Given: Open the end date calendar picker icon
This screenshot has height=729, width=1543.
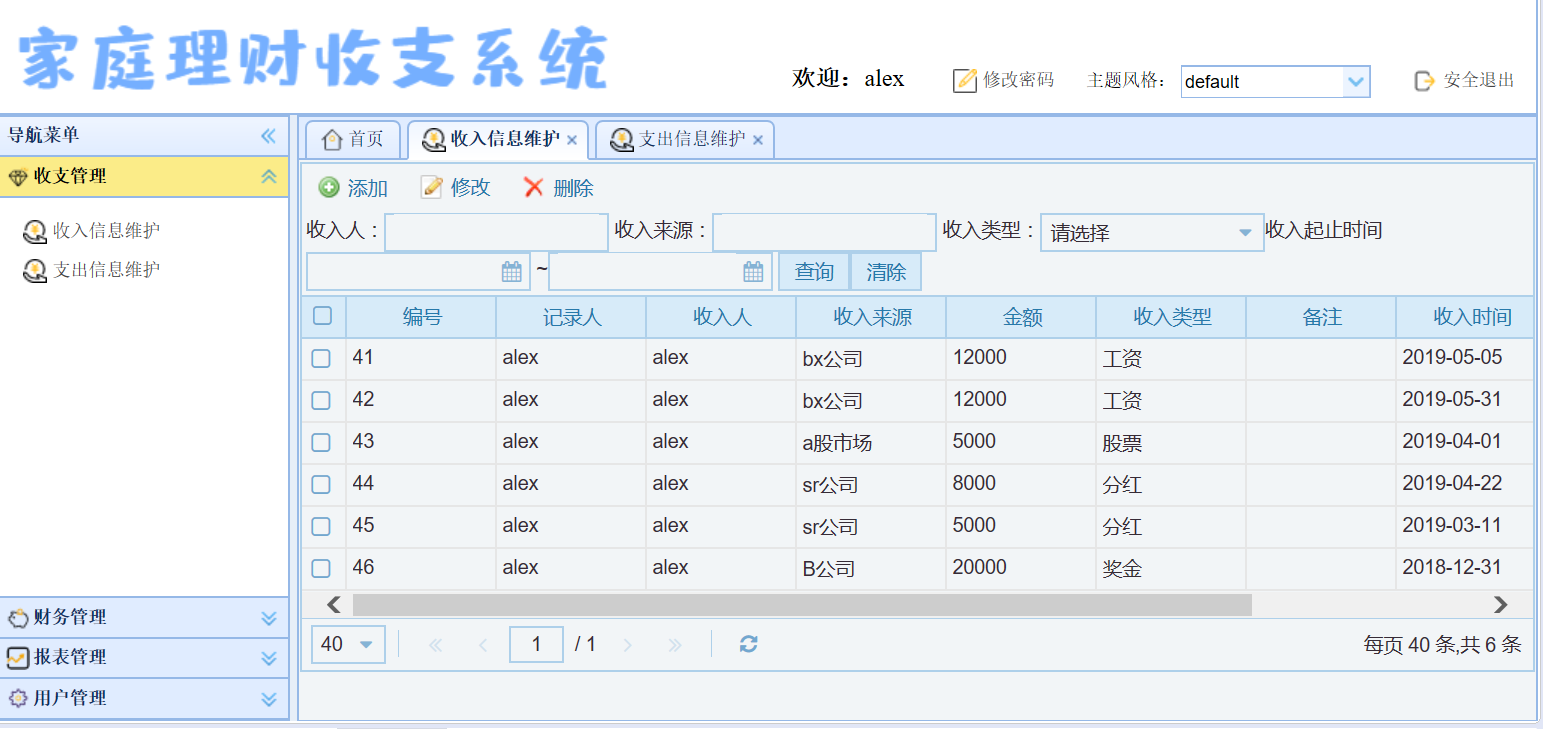Looking at the screenshot, I should click(754, 271).
